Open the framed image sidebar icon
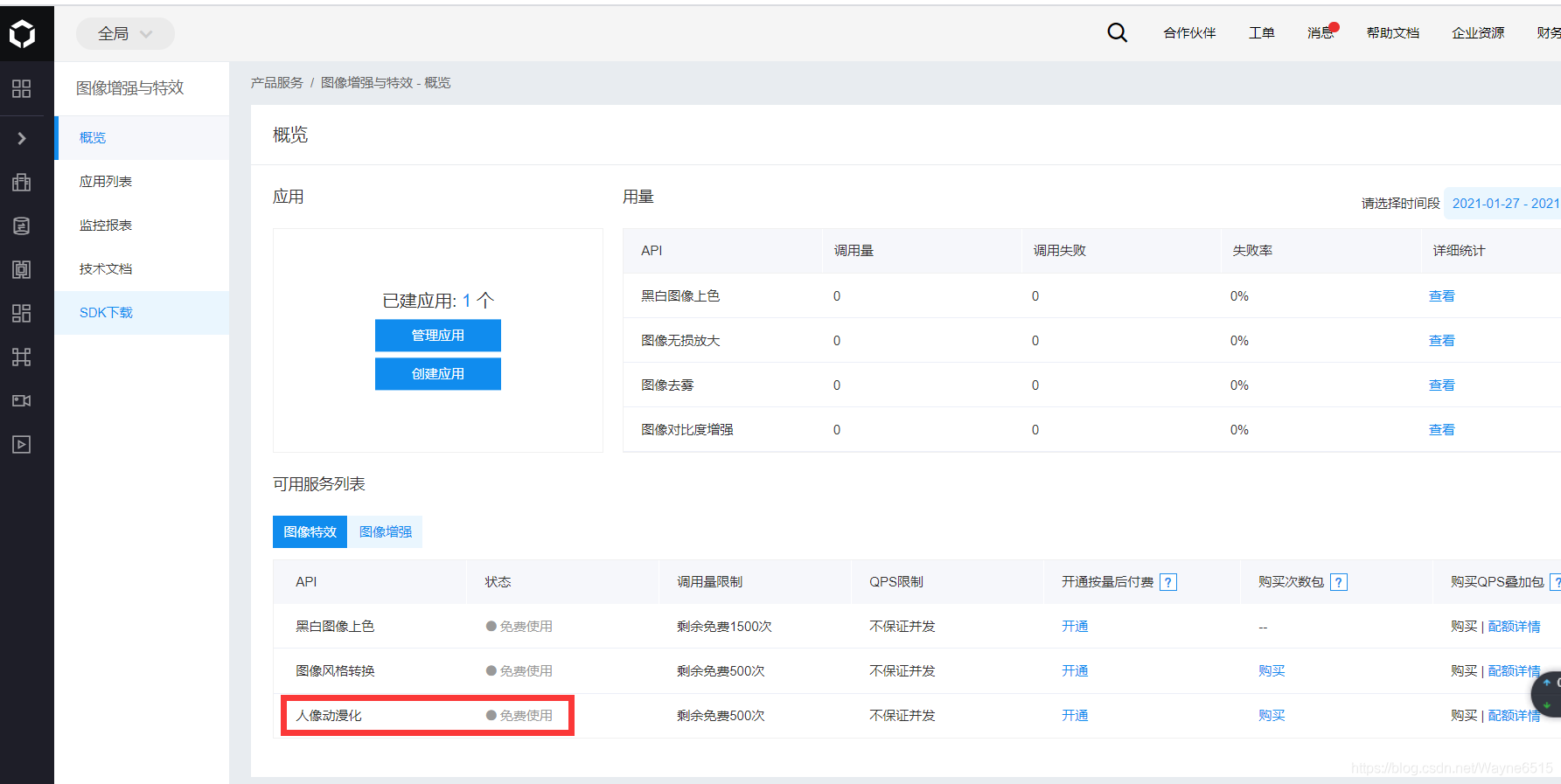 tap(22, 269)
